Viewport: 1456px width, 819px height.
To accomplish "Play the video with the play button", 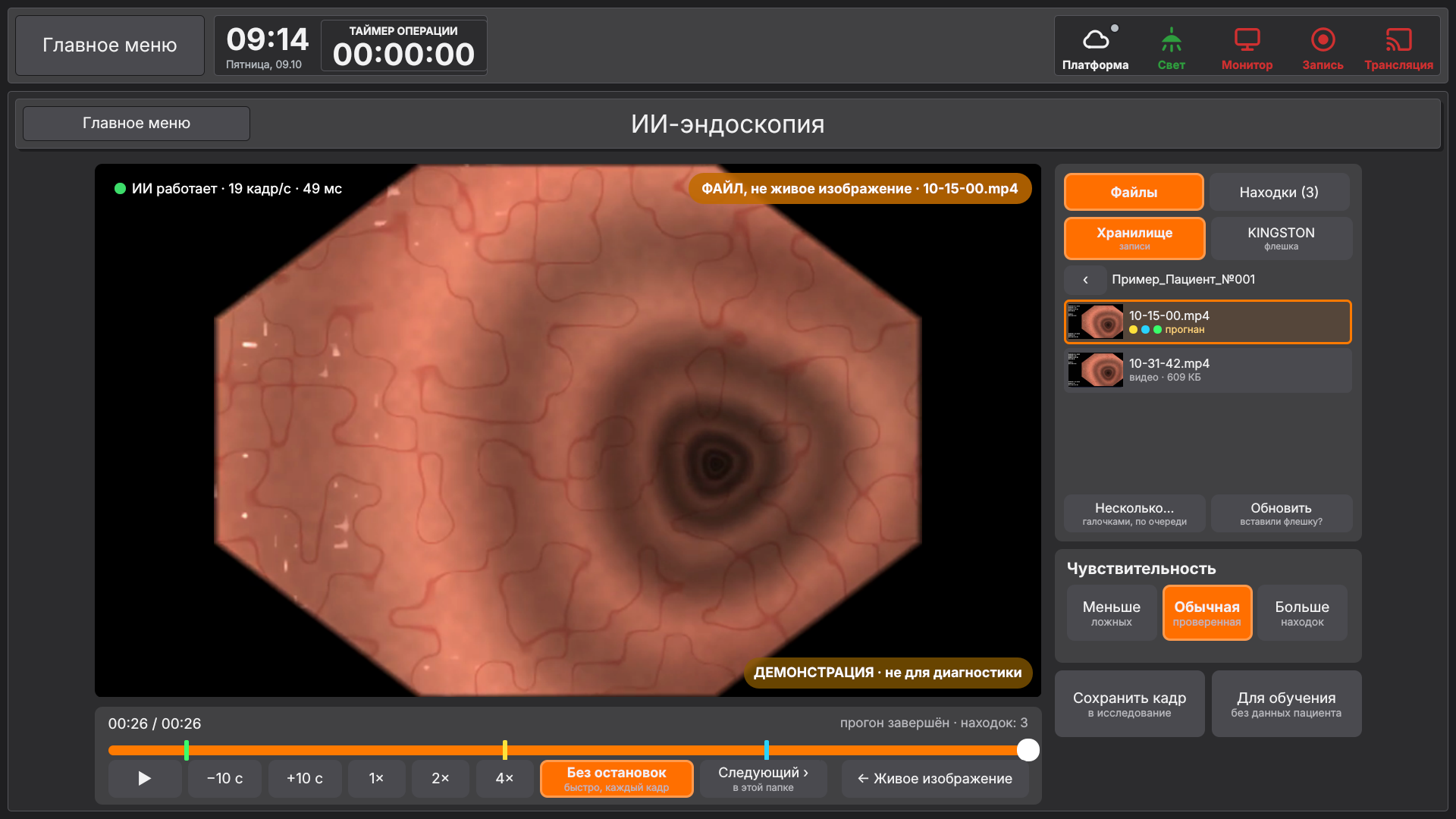I will click(145, 779).
